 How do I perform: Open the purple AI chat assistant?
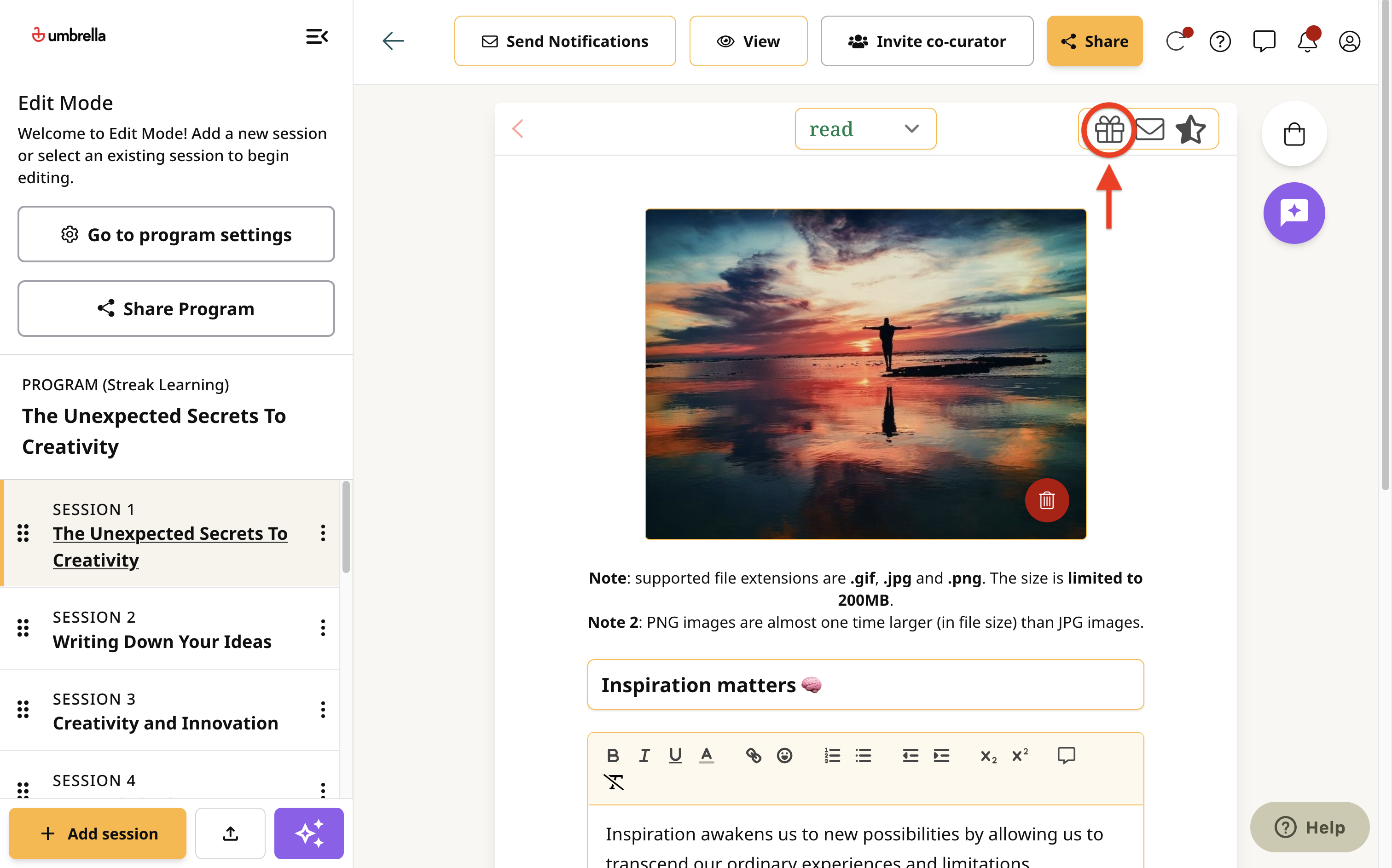click(x=1294, y=213)
